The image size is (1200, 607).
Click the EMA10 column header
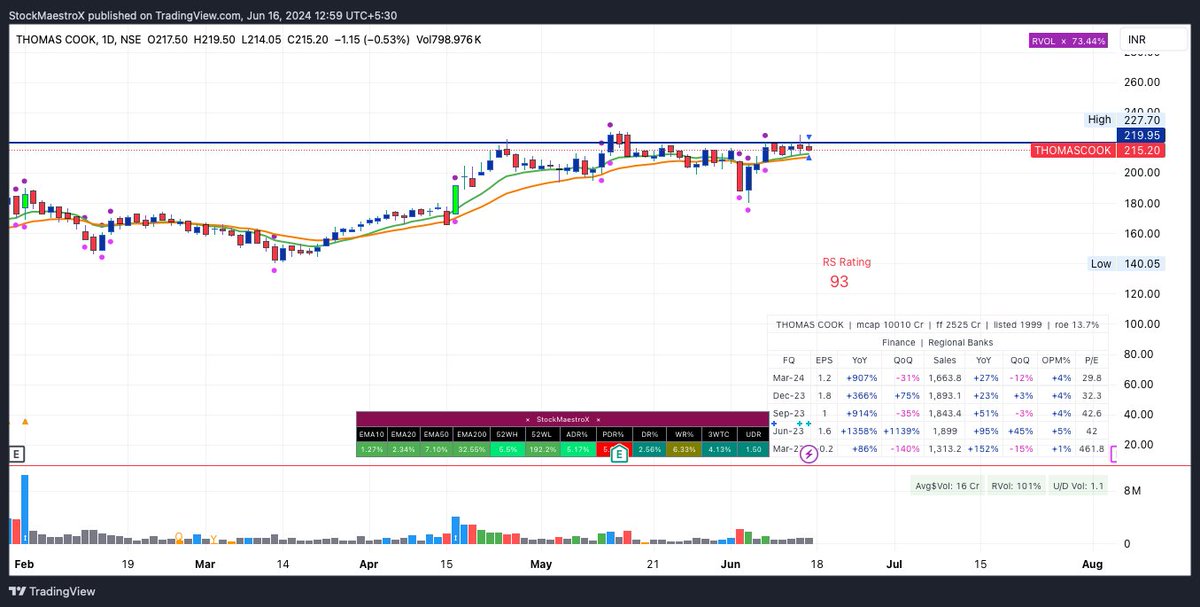pyautogui.click(x=371, y=435)
